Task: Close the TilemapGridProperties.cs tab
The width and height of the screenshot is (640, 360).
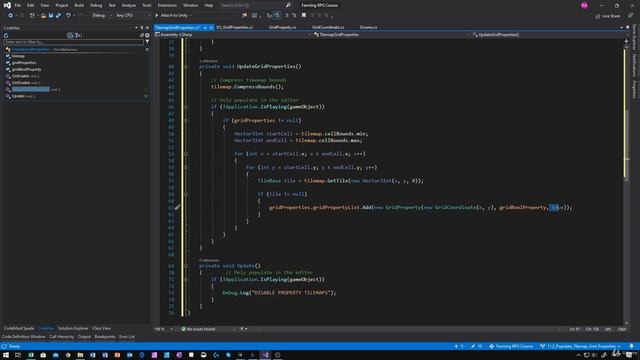Action: pos(211,27)
